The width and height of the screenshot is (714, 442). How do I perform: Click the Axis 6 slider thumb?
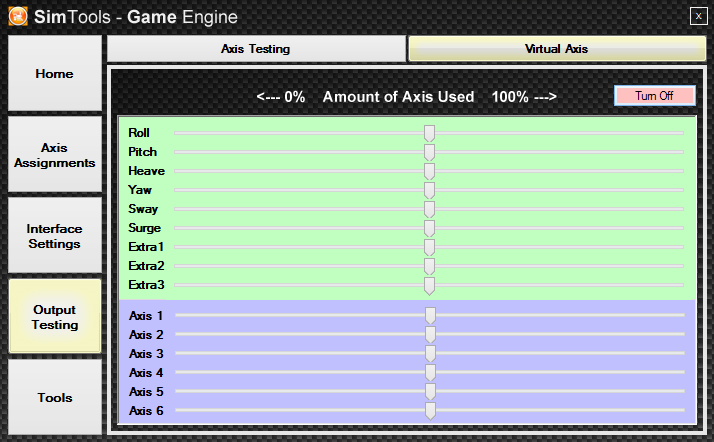coord(430,411)
